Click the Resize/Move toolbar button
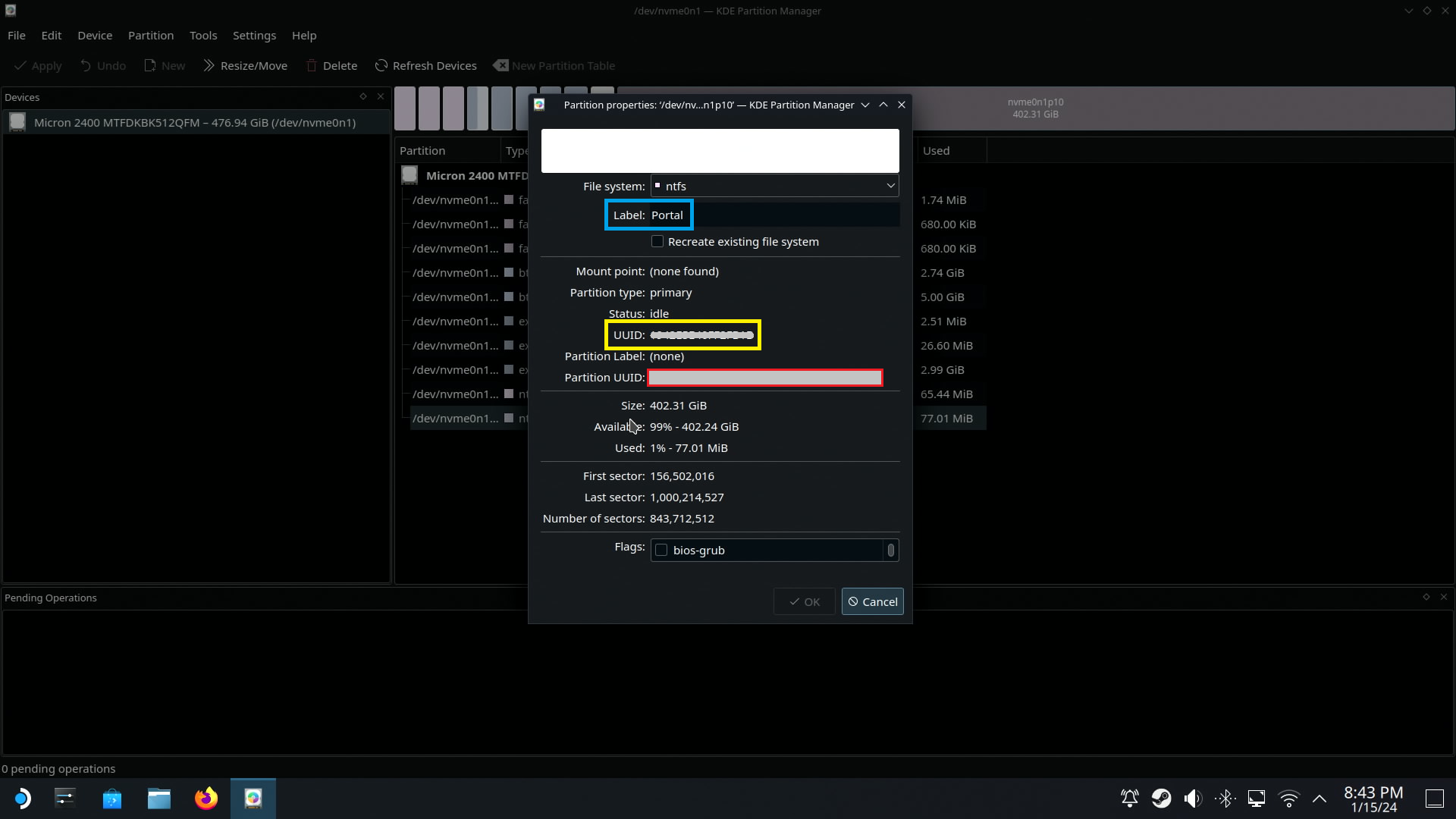 (245, 66)
